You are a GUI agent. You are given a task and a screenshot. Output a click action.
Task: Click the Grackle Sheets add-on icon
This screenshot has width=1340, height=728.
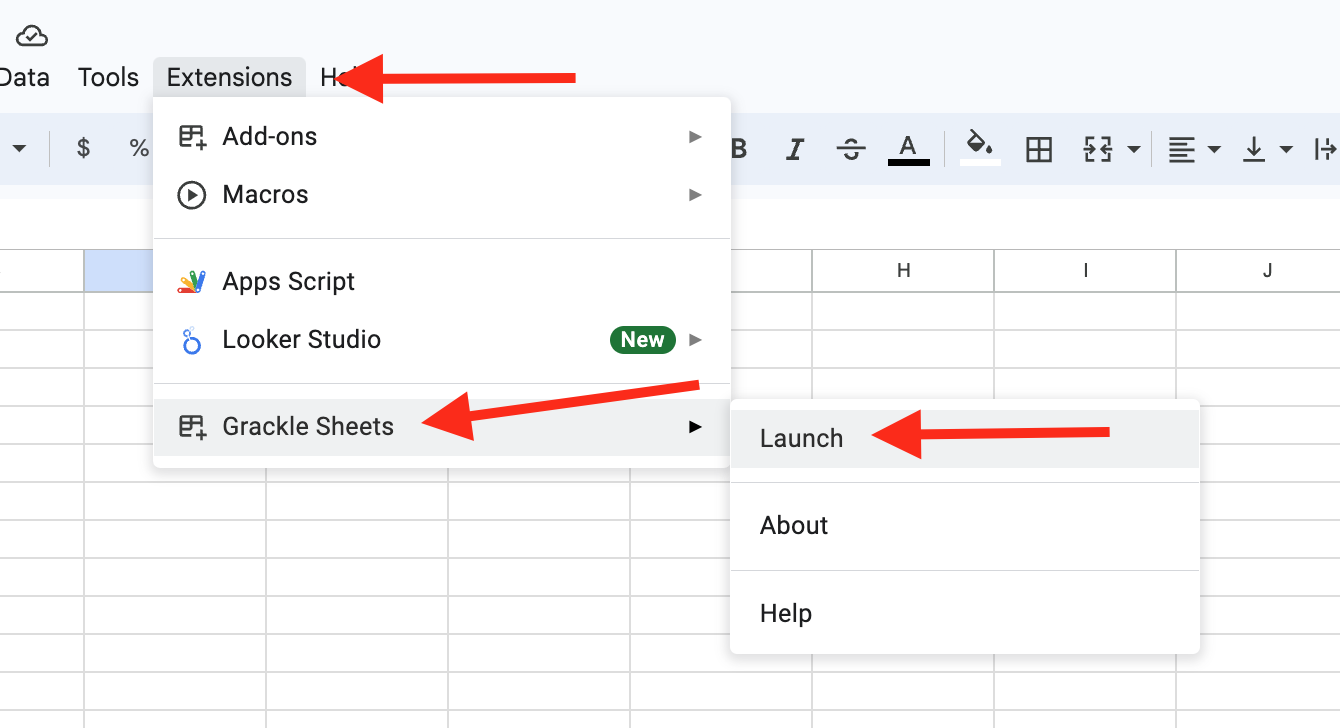pyautogui.click(x=192, y=427)
